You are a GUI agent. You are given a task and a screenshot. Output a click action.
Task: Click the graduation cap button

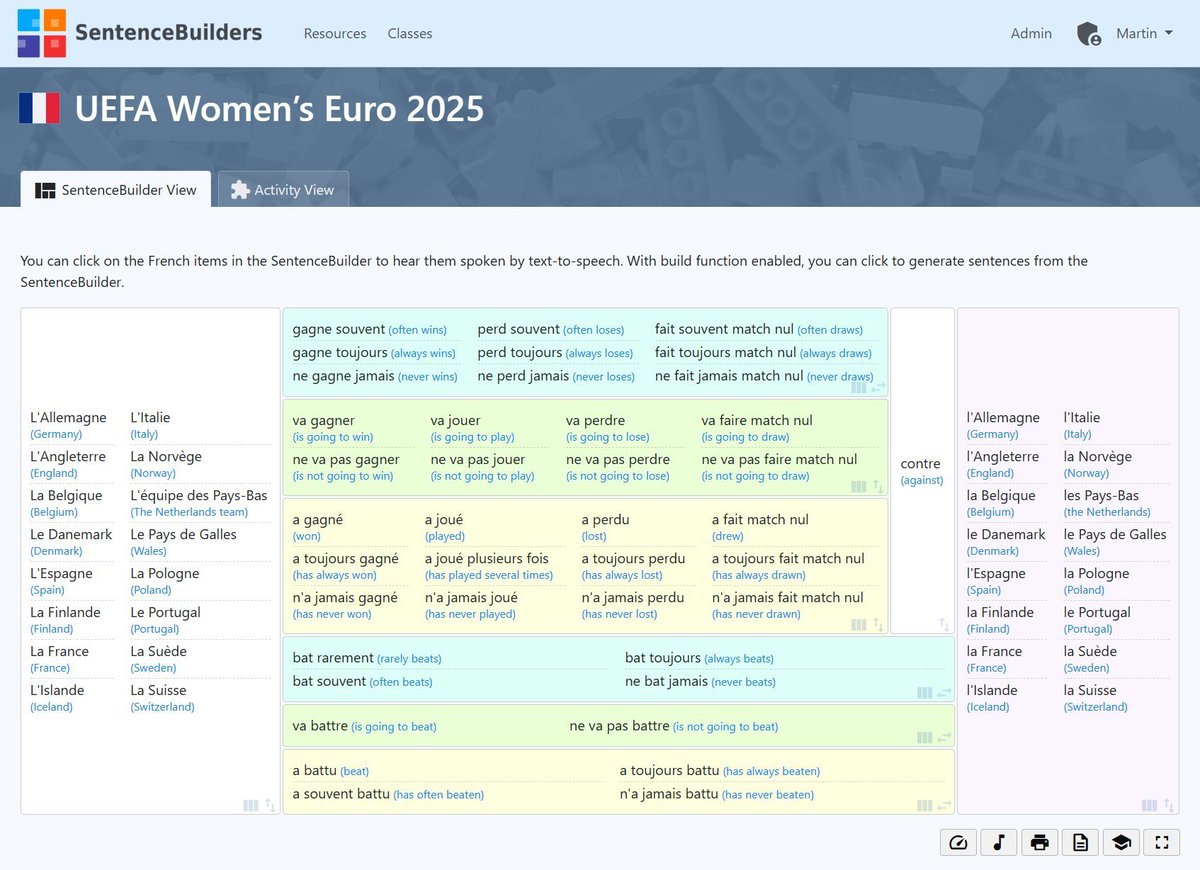coord(1121,843)
